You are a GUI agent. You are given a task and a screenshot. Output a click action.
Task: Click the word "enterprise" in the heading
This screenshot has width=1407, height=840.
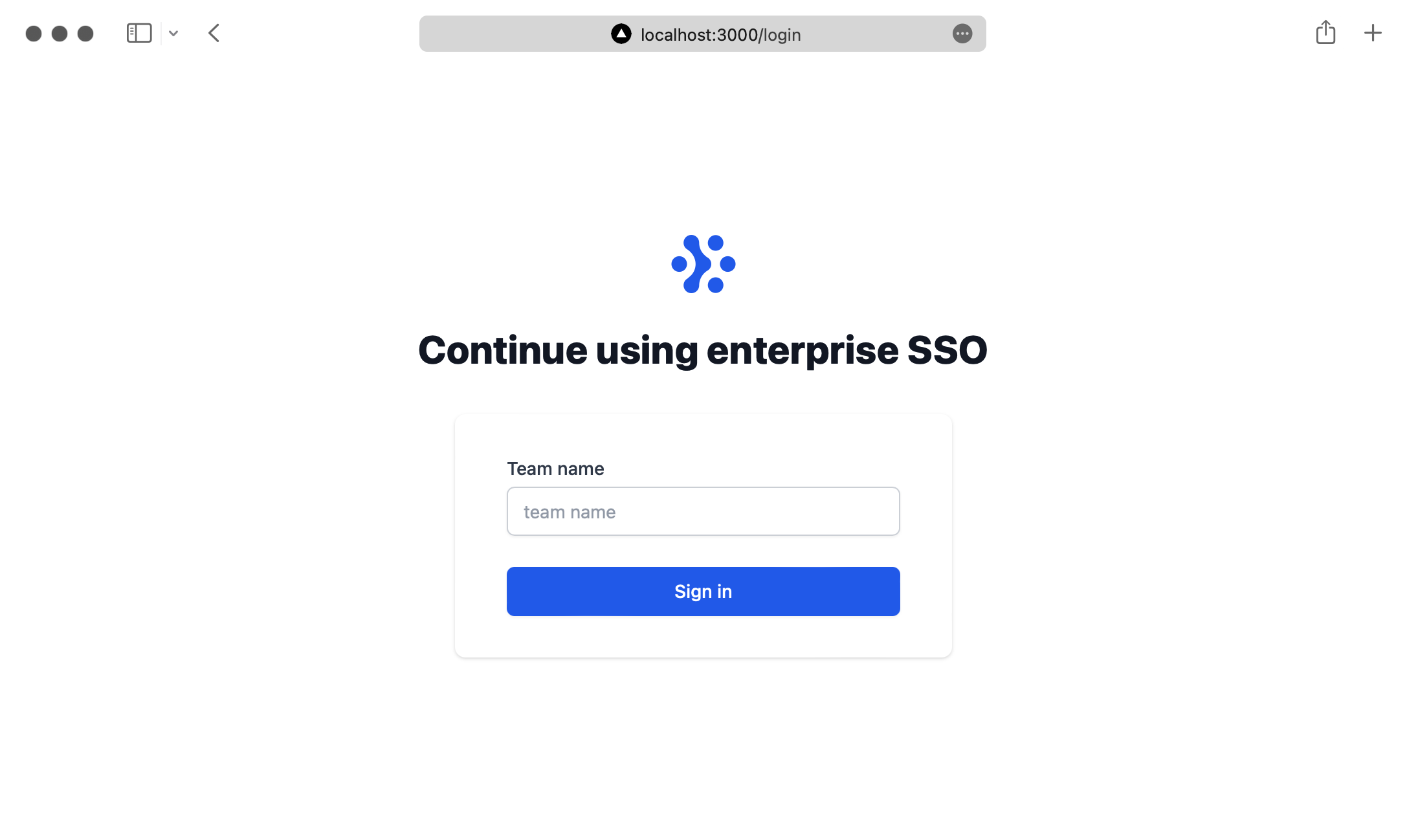point(802,350)
